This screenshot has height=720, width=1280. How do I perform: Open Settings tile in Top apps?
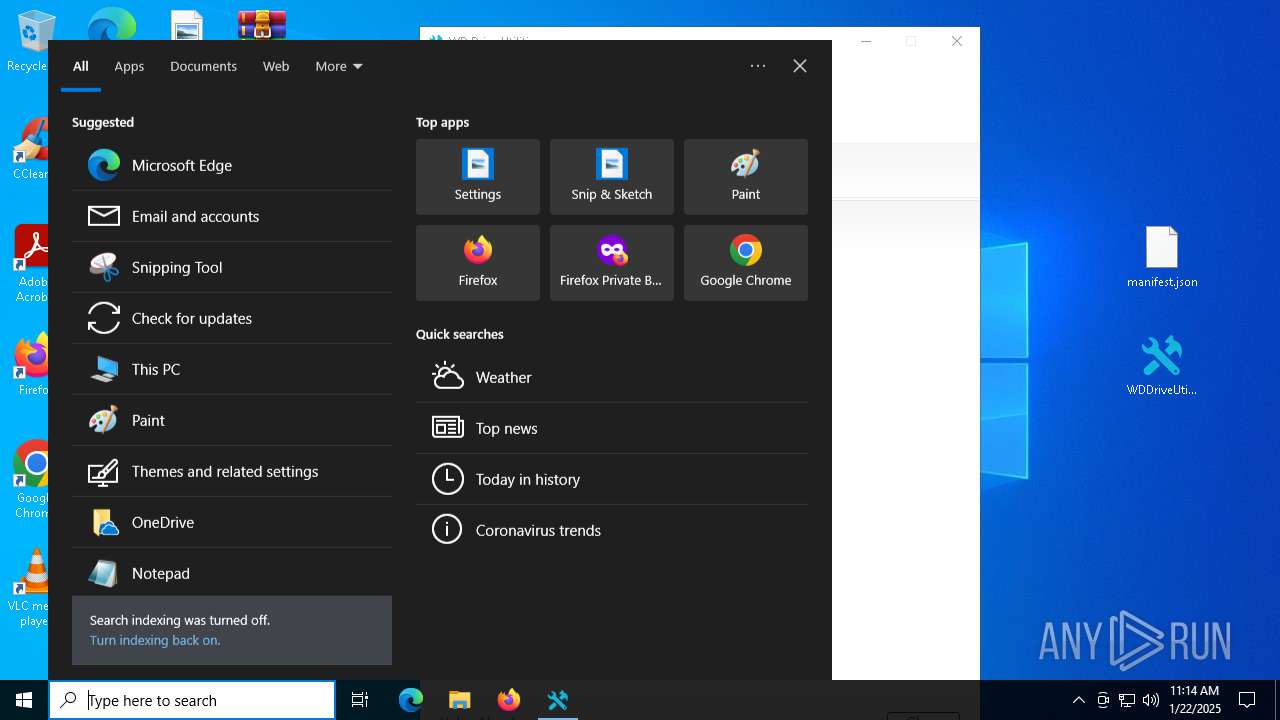click(x=478, y=177)
